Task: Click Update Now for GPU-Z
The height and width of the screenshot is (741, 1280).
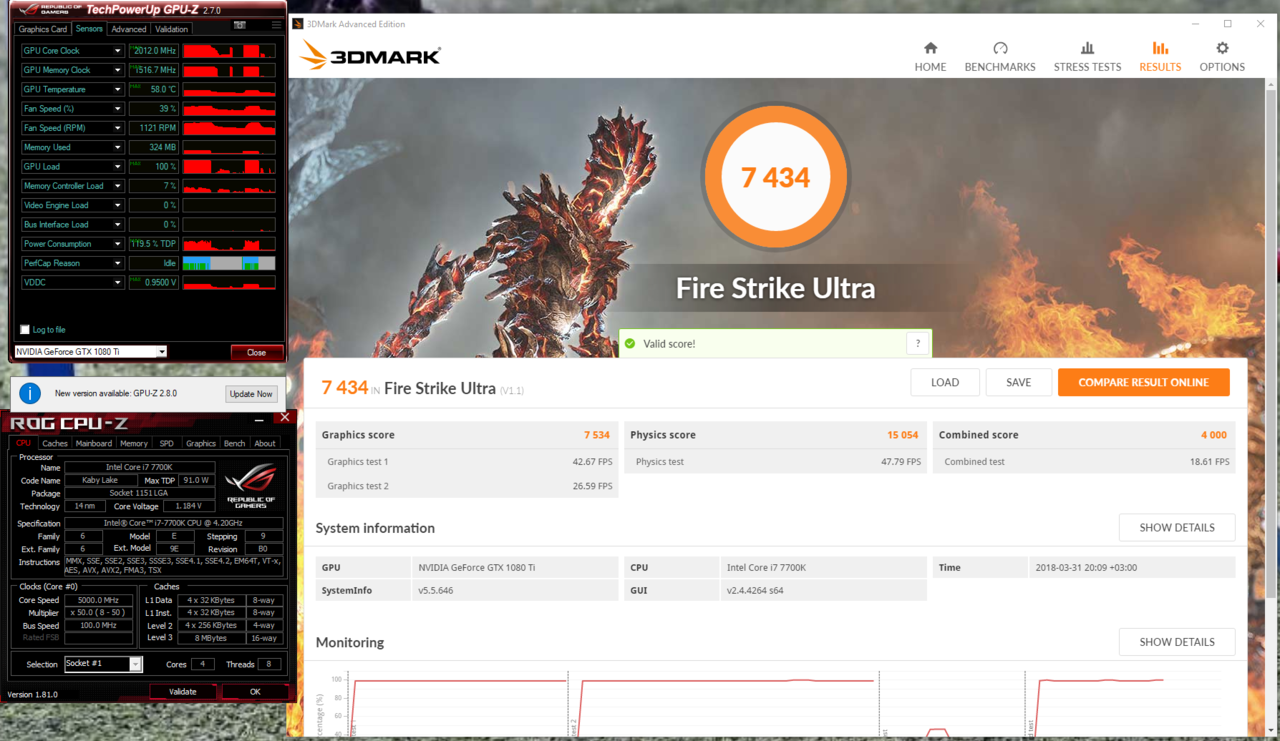Action: [x=251, y=394]
